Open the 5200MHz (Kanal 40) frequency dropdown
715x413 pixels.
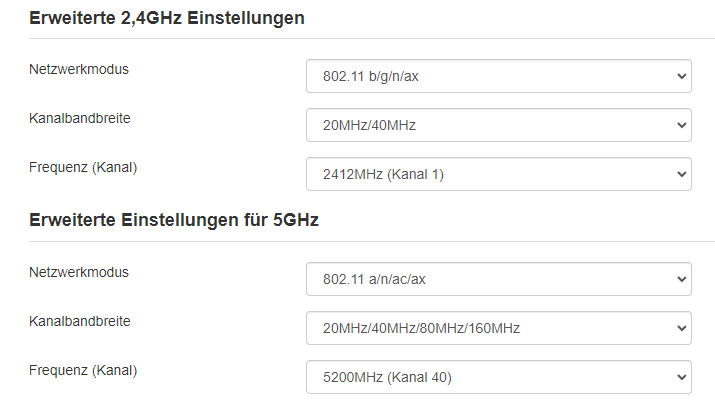coord(497,376)
